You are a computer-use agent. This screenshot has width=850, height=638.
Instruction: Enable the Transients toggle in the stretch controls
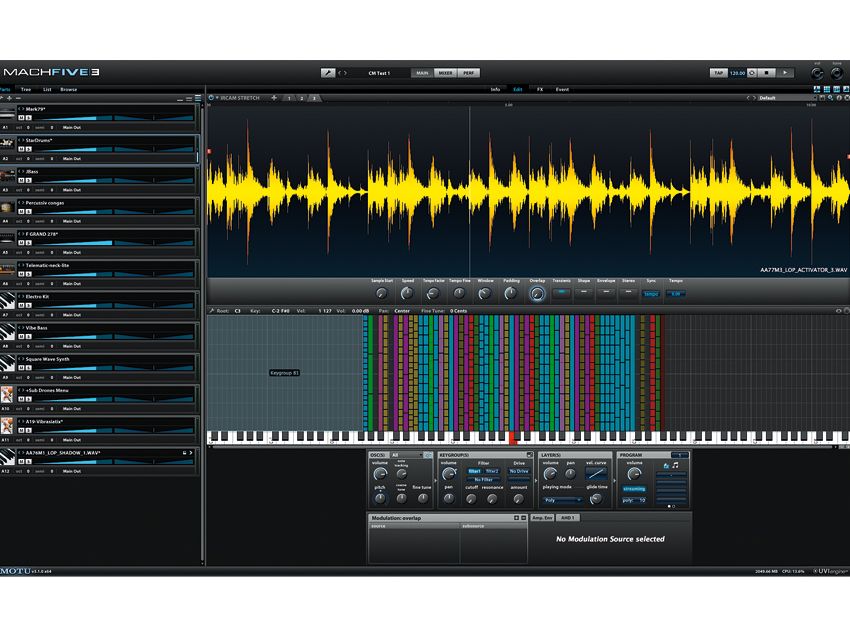[563, 291]
